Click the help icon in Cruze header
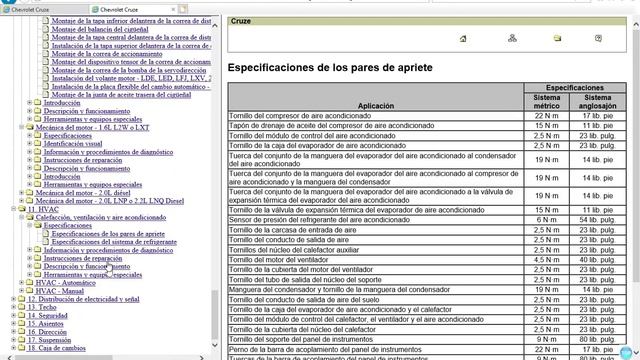The image size is (640, 360). 598,38
